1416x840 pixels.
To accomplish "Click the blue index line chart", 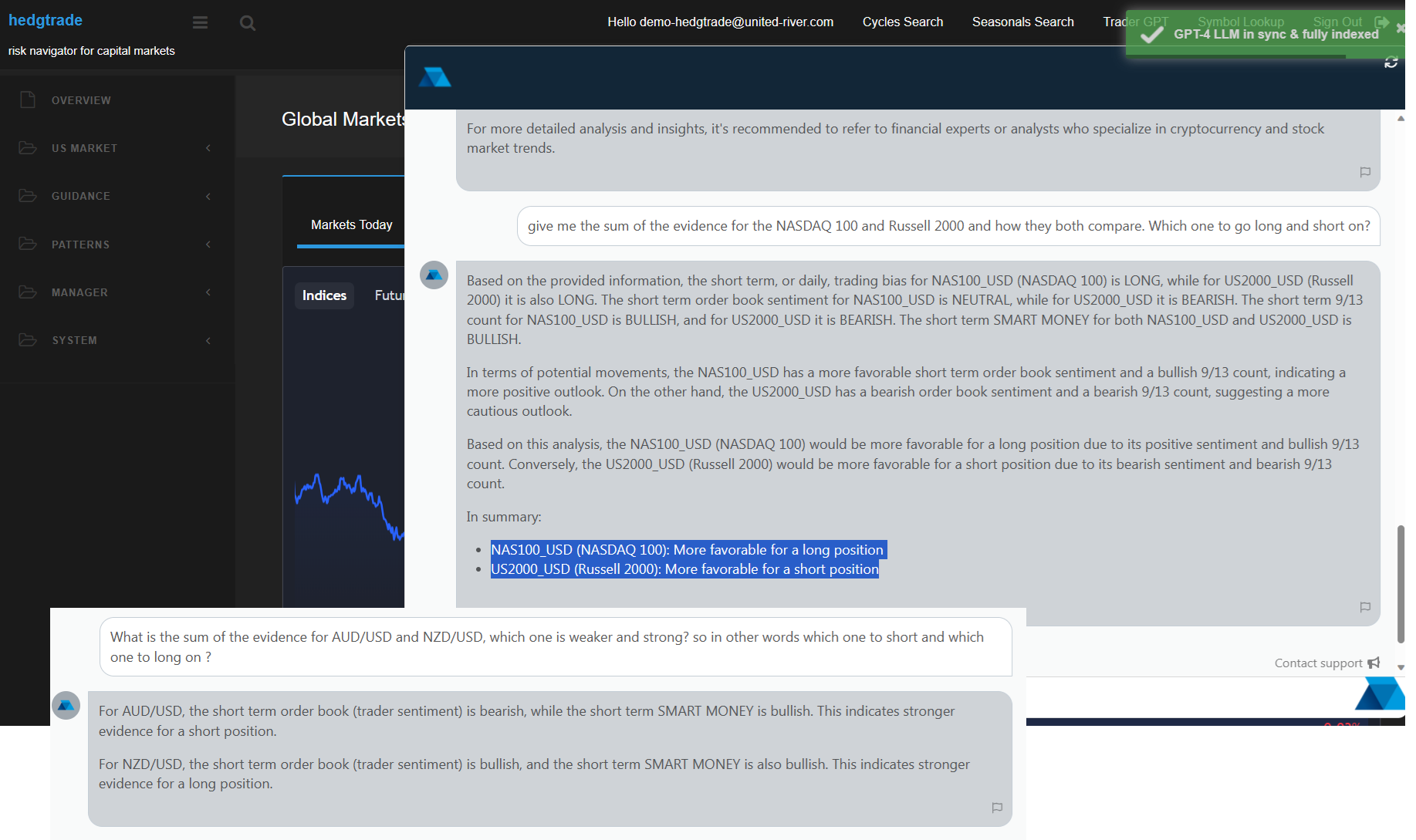I will [350, 506].
